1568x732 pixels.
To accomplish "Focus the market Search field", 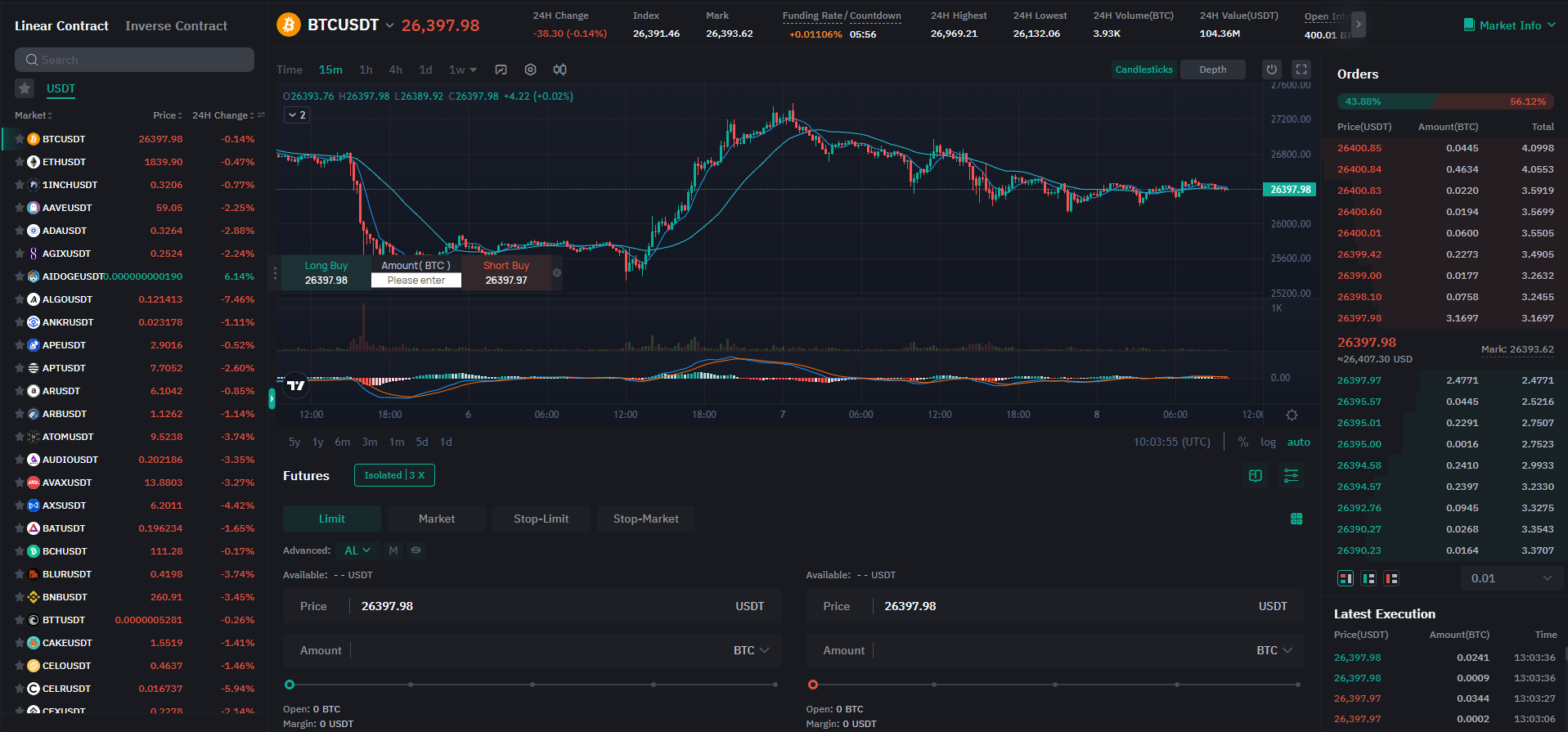I will click(134, 60).
